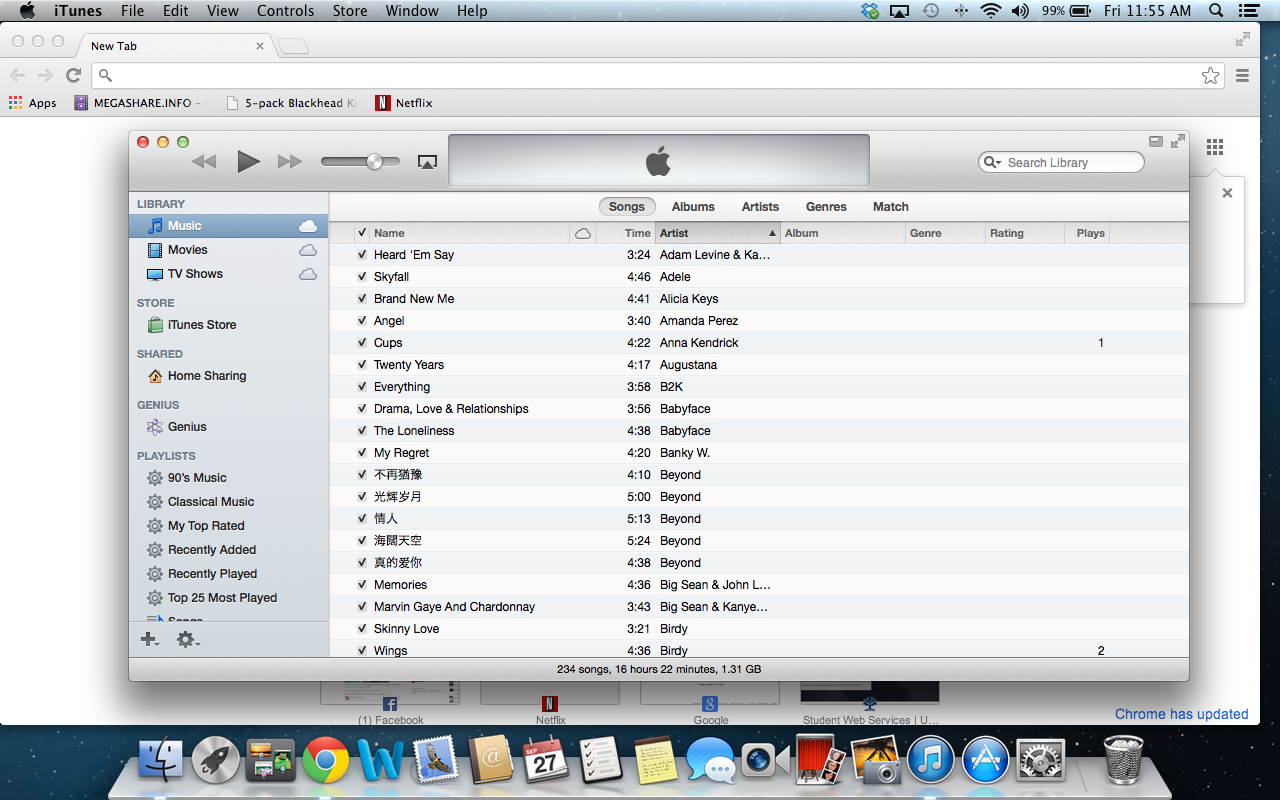Reload the page in Chrome
1280x800 pixels.
(x=73, y=75)
